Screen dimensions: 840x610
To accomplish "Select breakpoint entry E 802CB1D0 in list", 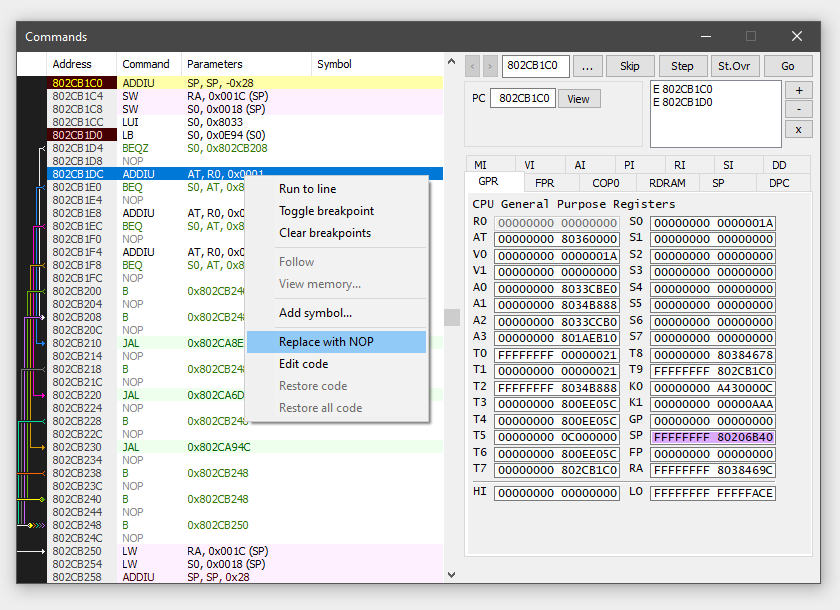I will pyautogui.click(x=685, y=102).
